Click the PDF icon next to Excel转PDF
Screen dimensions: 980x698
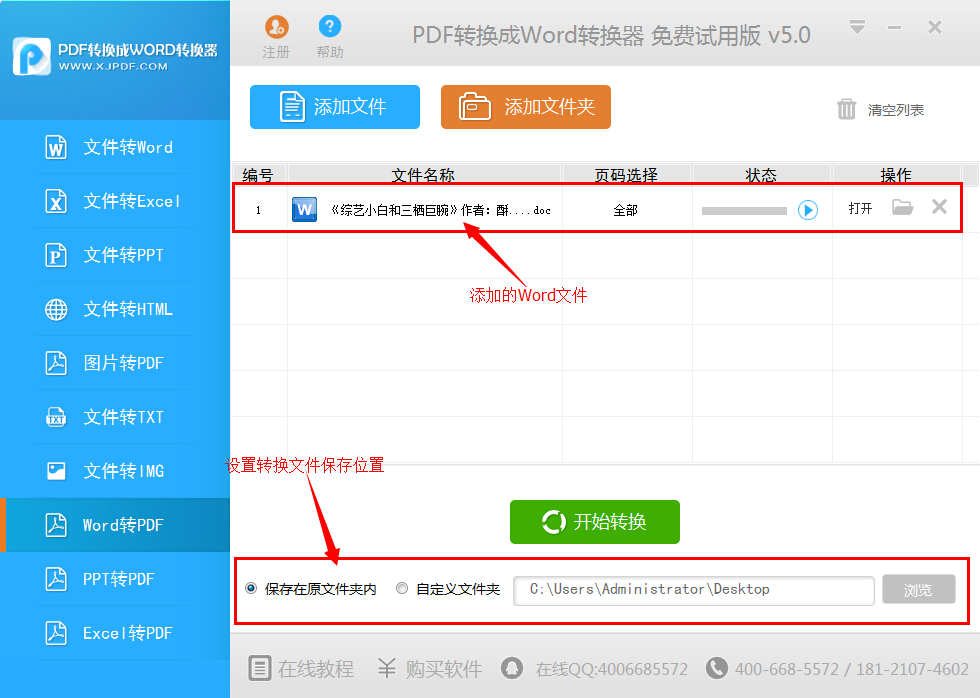coord(56,633)
